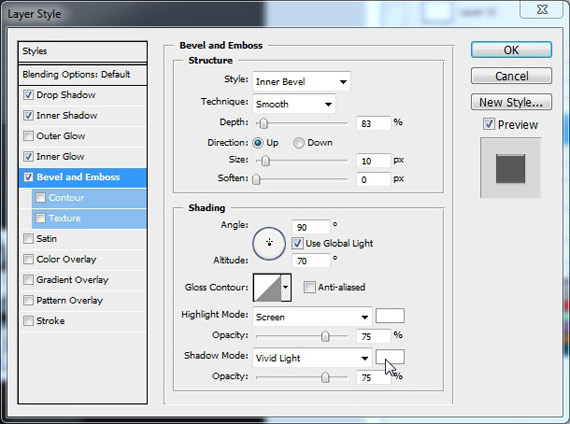Image resolution: width=570 pixels, height=424 pixels.
Task: Enable the Stroke checkbox
Action: pyautogui.click(x=28, y=321)
